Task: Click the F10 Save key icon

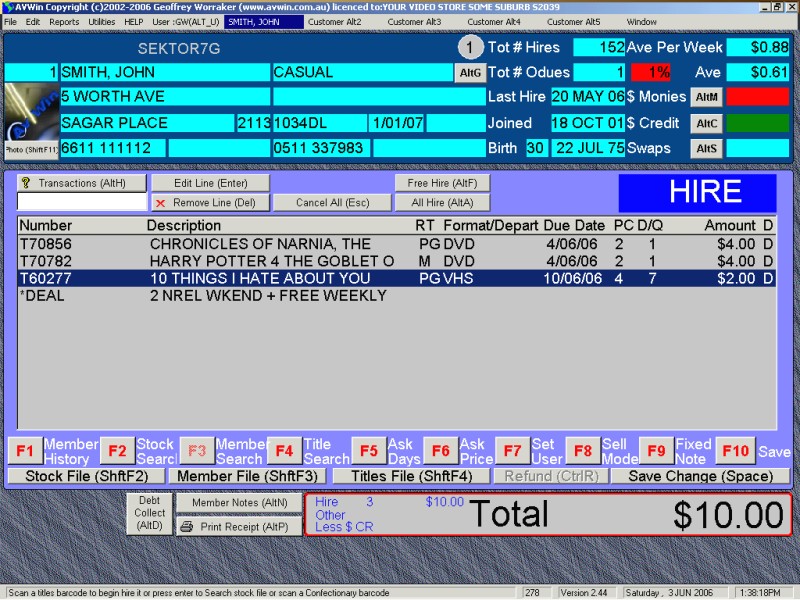Action: (738, 451)
